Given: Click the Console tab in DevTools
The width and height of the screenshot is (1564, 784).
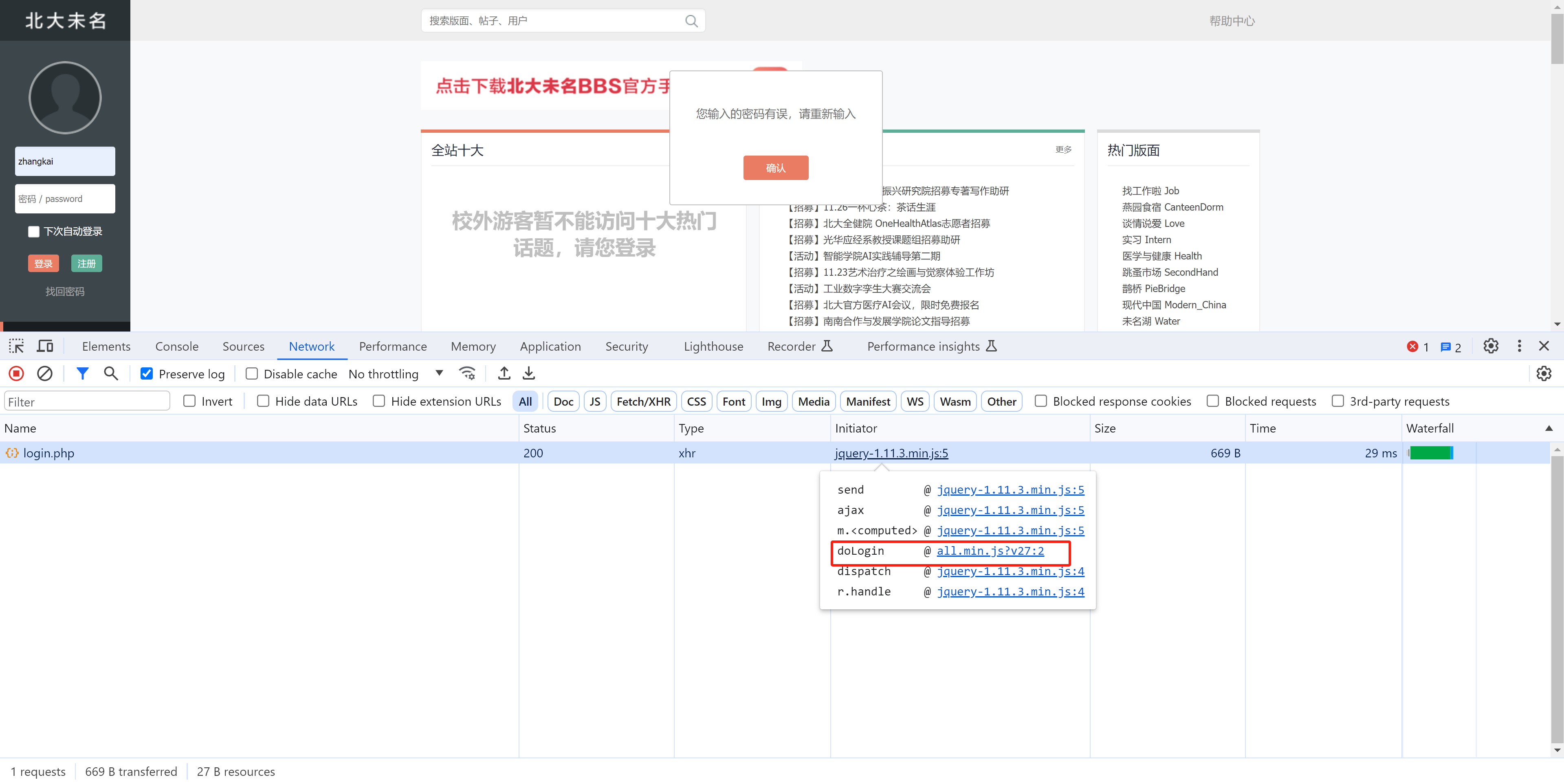Looking at the screenshot, I should 175,346.
